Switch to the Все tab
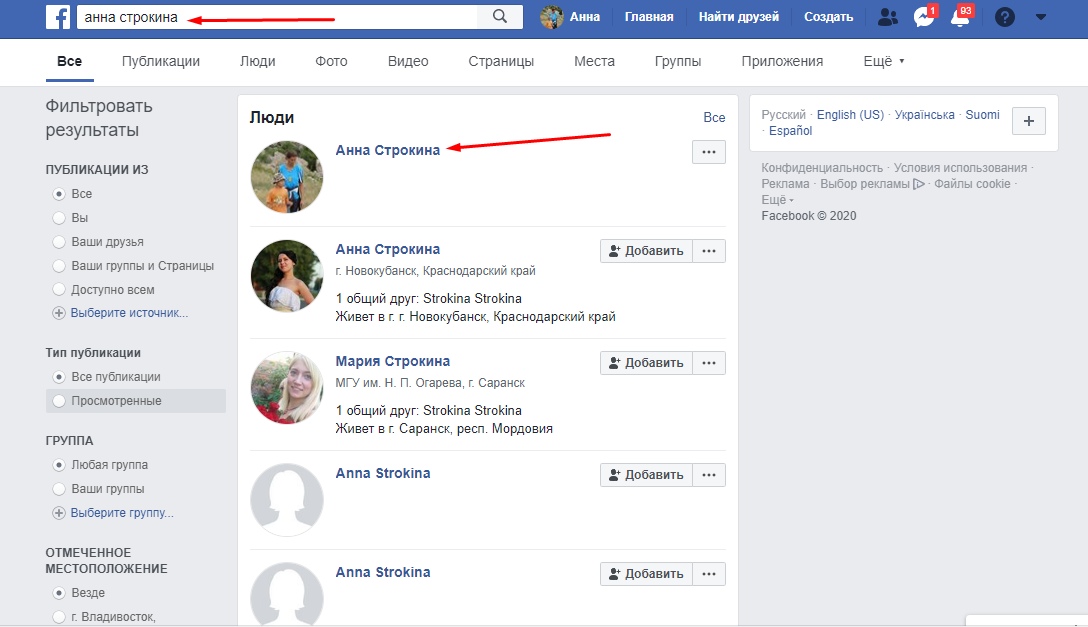 pos(69,61)
